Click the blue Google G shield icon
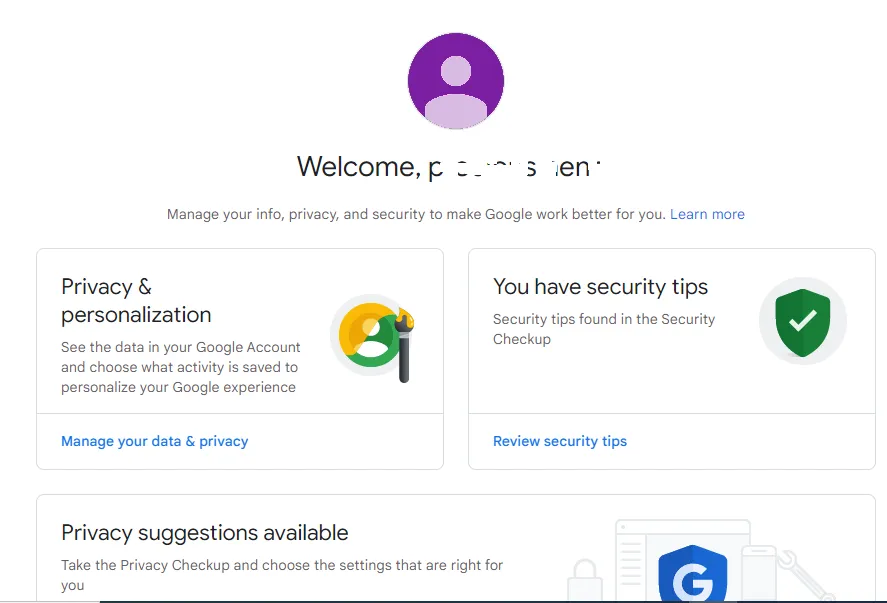This screenshot has height=603, width=887. [x=693, y=573]
